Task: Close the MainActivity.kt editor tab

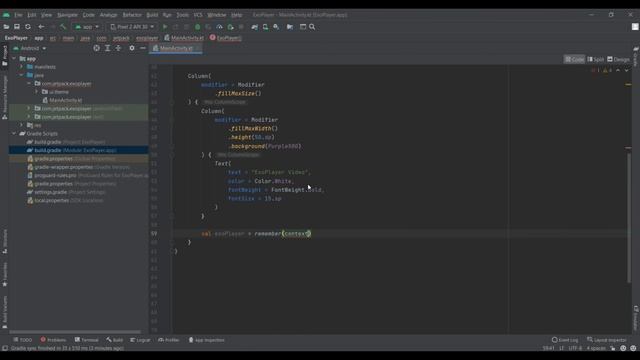Action: click(198, 48)
